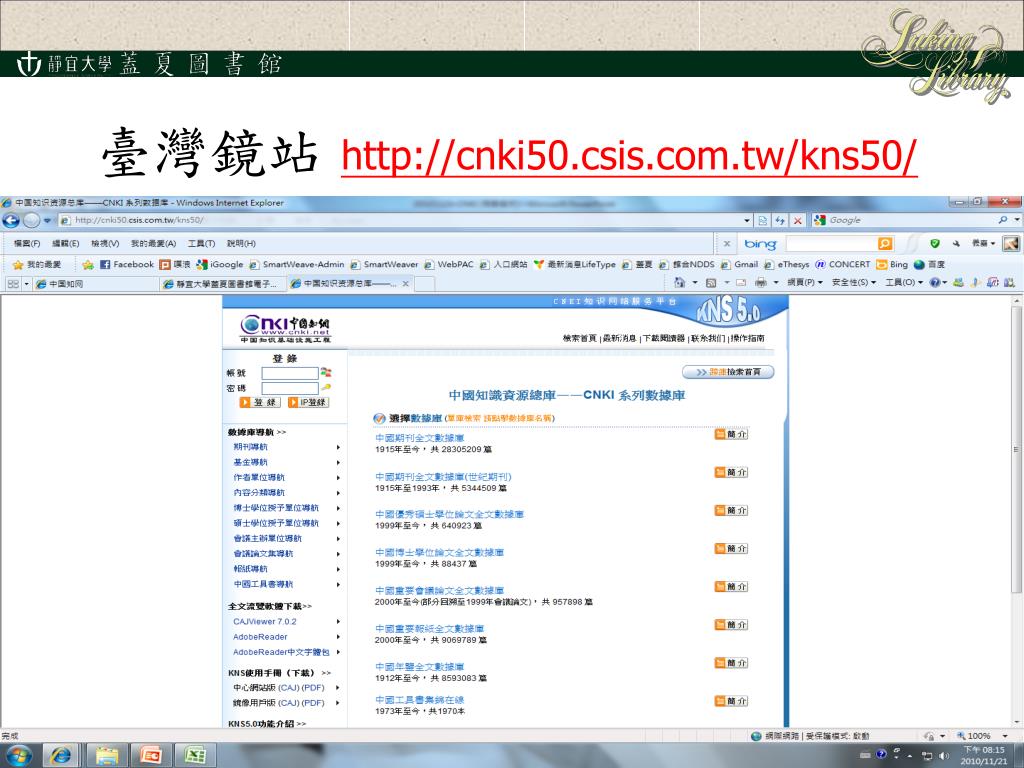Click 簡介 icon for 中國優秀碩士學位論文全文數據庫
1024x768 pixels.
[731, 511]
